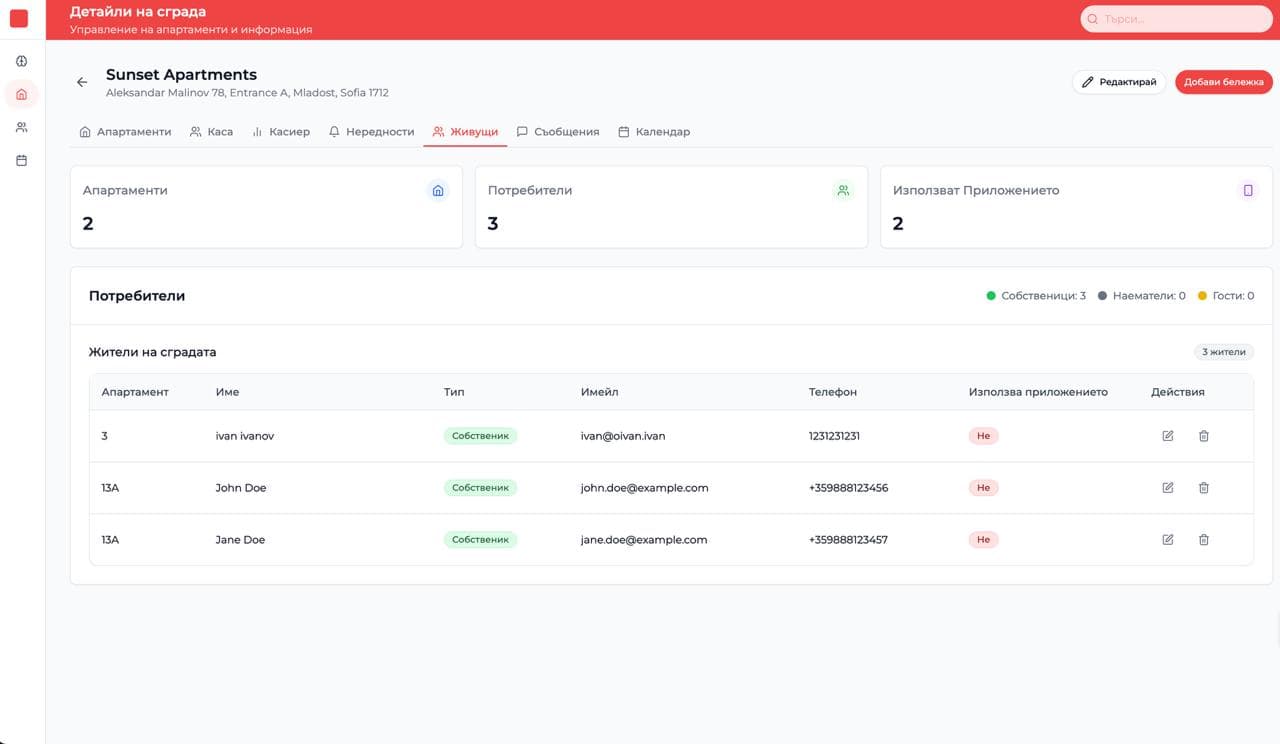Click the Име column header
The width and height of the screenshot is (1280, 744).
pos(227,392)
